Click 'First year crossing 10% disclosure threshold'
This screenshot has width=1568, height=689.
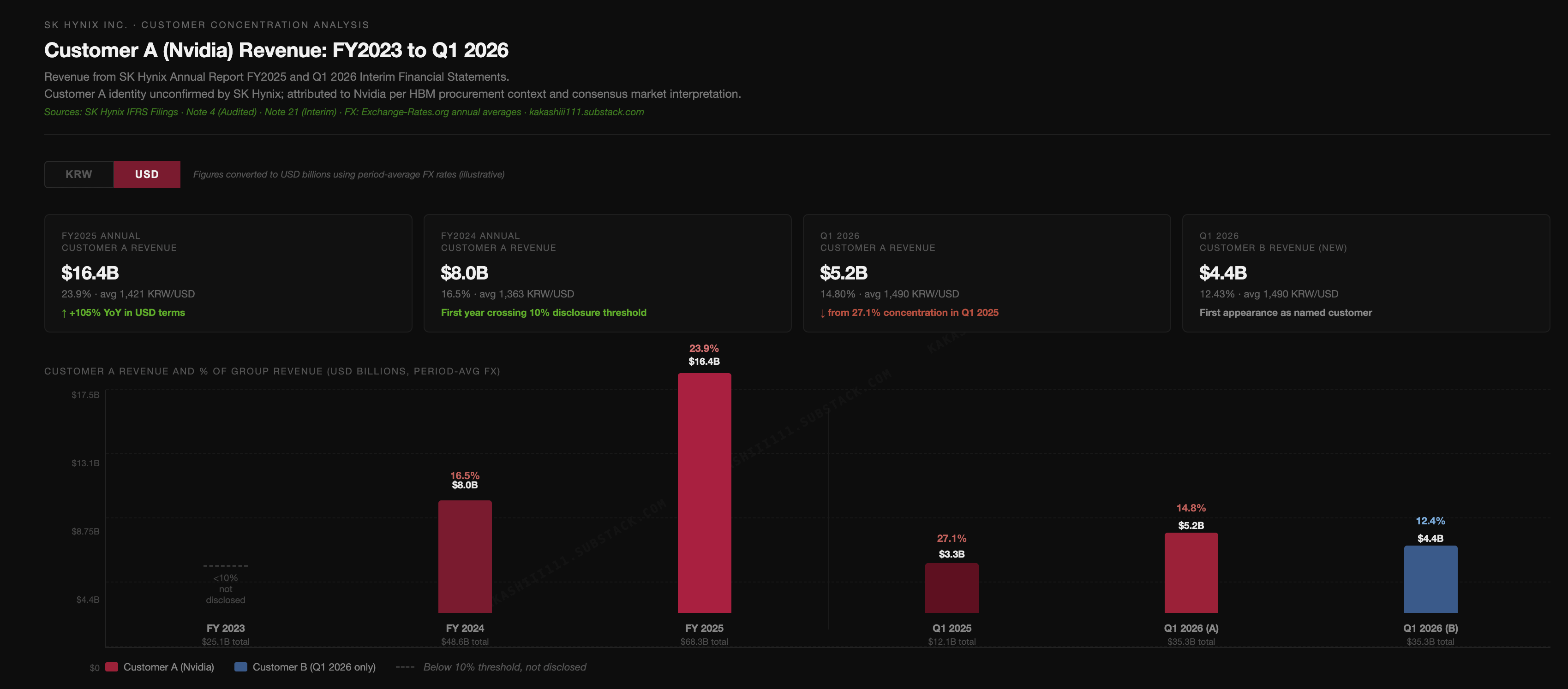(544, 313)
